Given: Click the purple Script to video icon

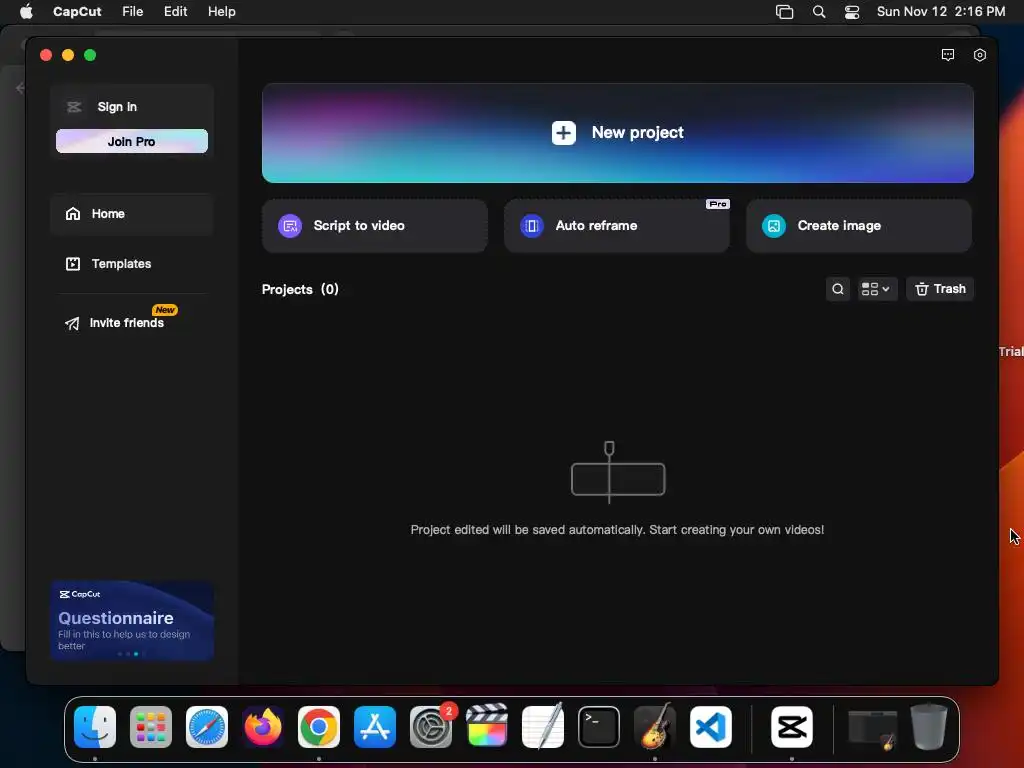Looking at the screenshot, I should (290, 226).
